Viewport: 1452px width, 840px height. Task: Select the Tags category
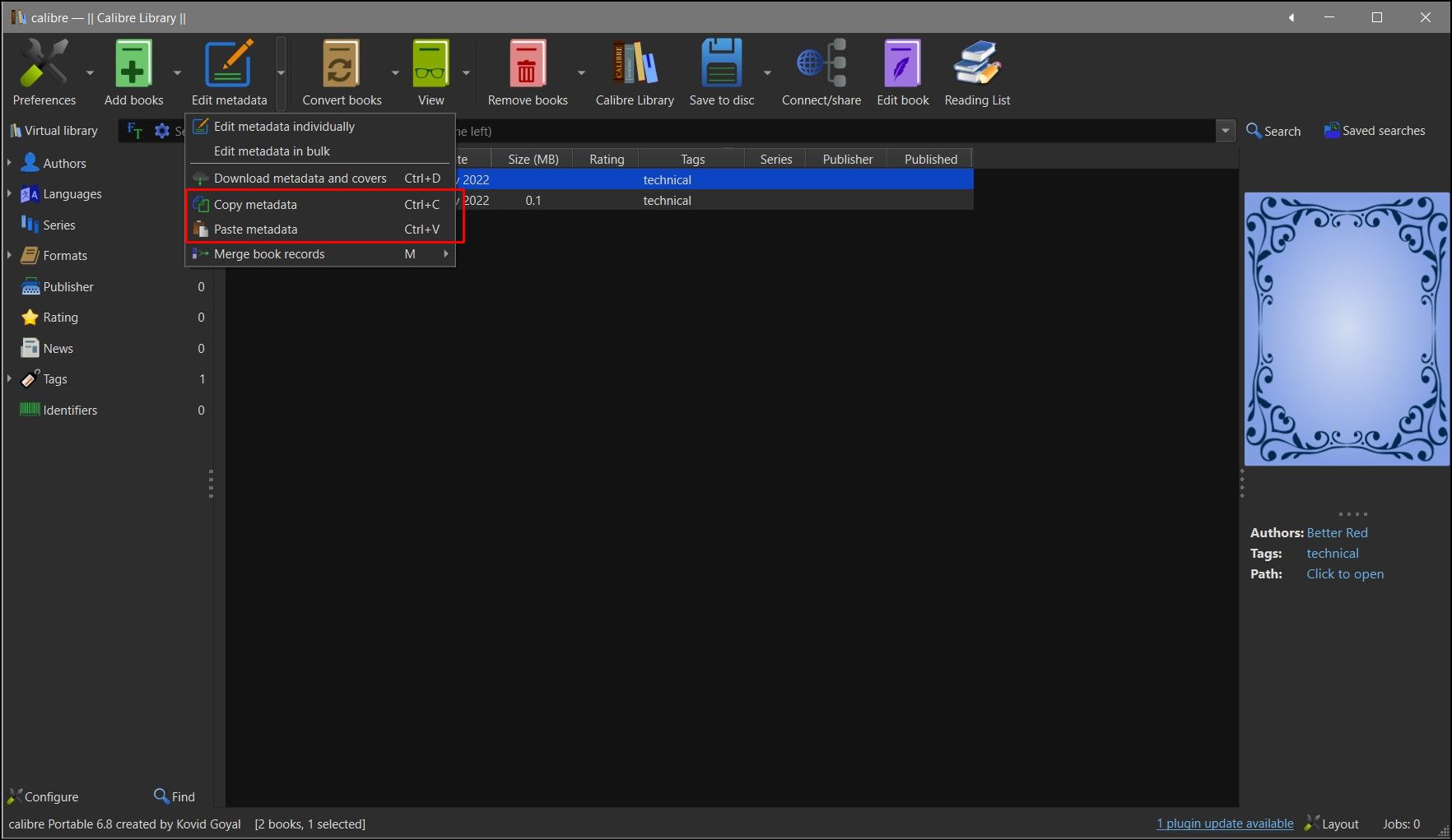[55, 379]
